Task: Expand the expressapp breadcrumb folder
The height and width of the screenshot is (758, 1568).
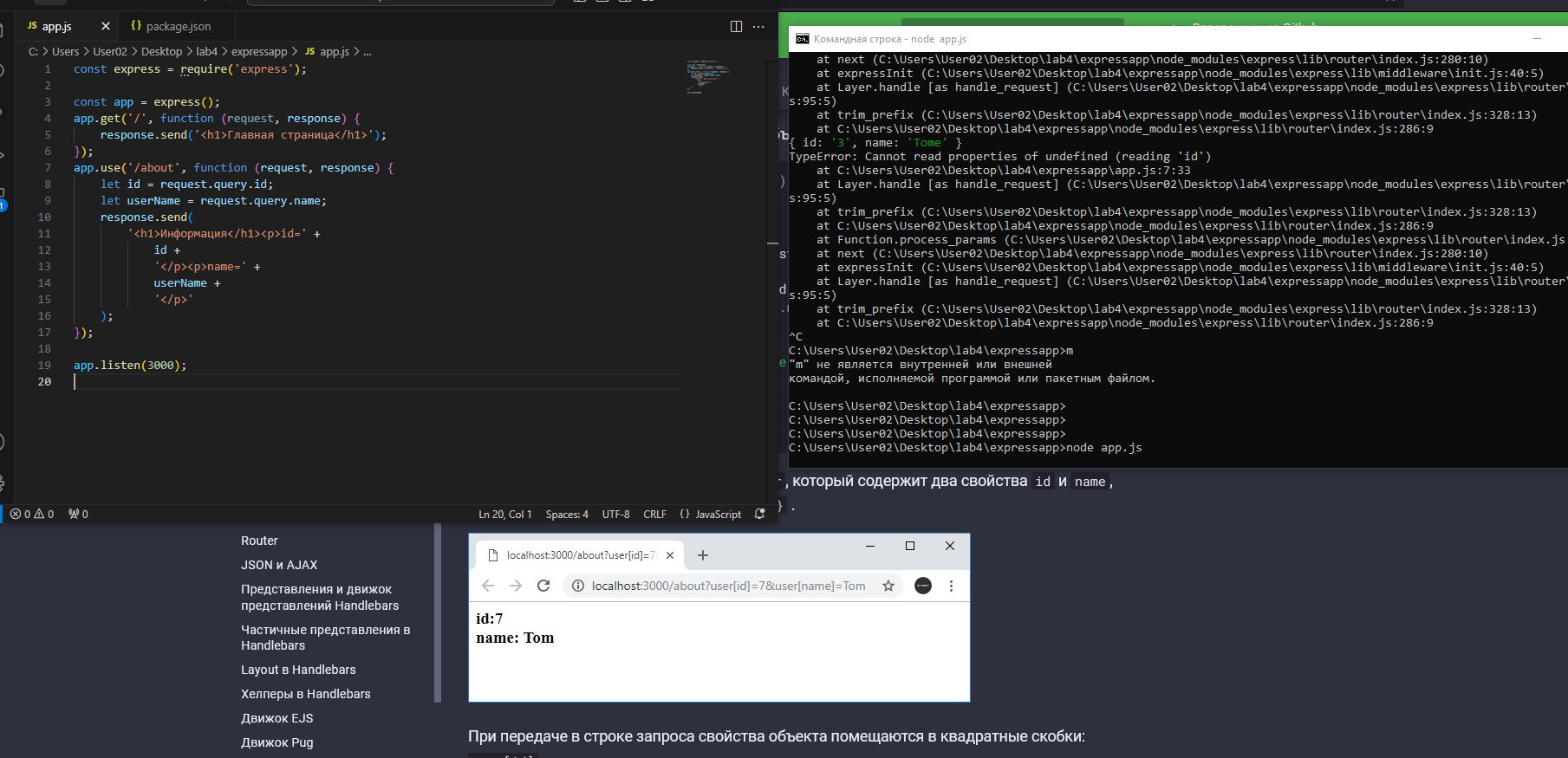Action: point(259,52)
